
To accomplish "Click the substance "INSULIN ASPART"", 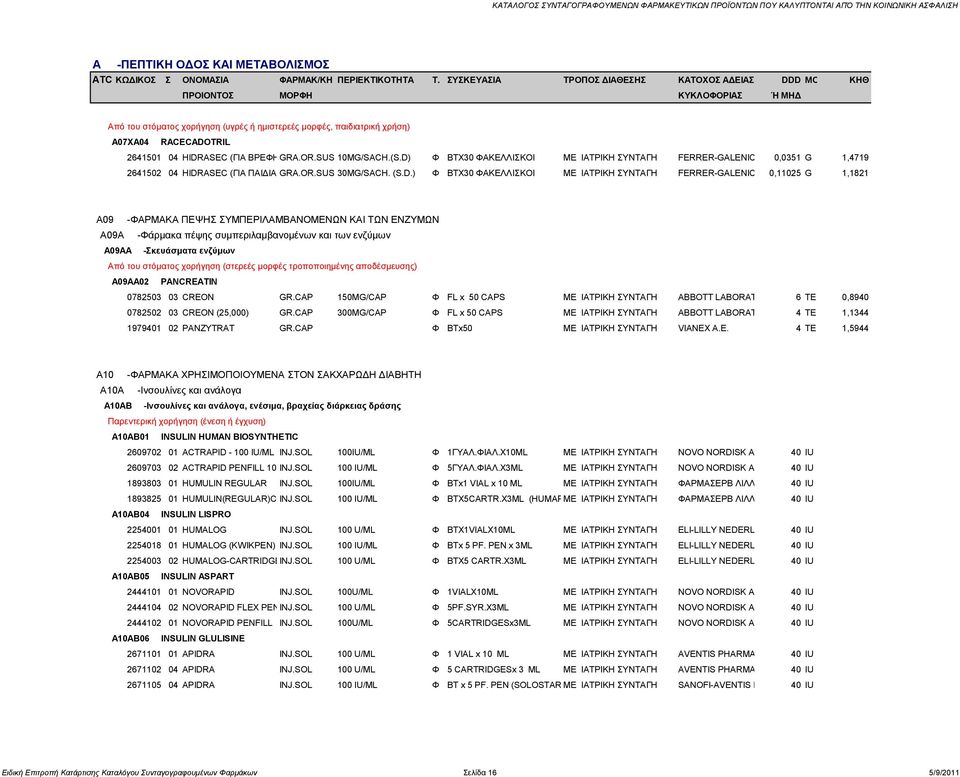I will [x=197, y=576].
